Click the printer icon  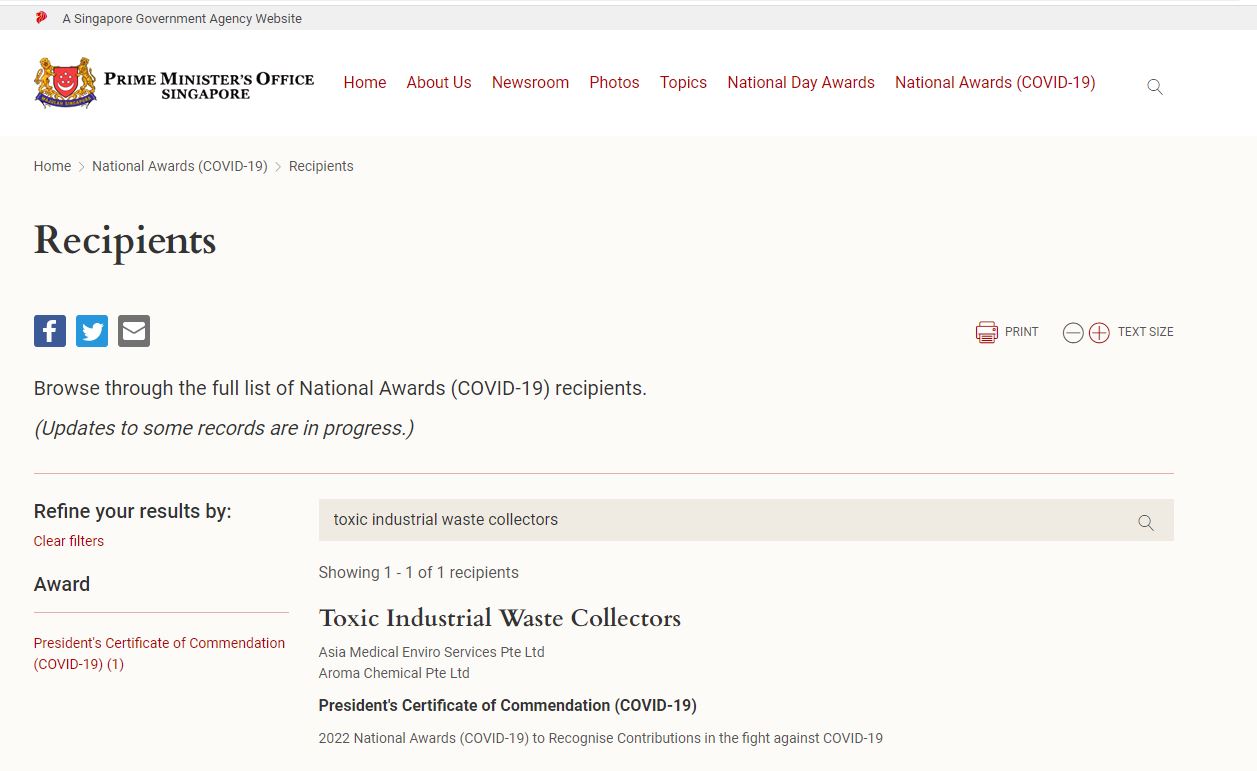point(987,332)
